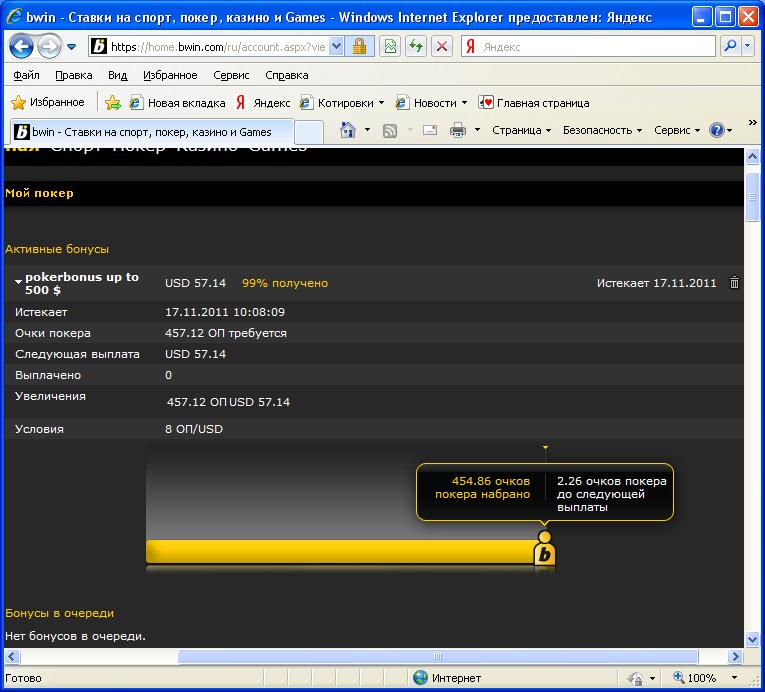Click the security padlock icon in address bar
The image size is (765, 692).
tap(359, 47)
